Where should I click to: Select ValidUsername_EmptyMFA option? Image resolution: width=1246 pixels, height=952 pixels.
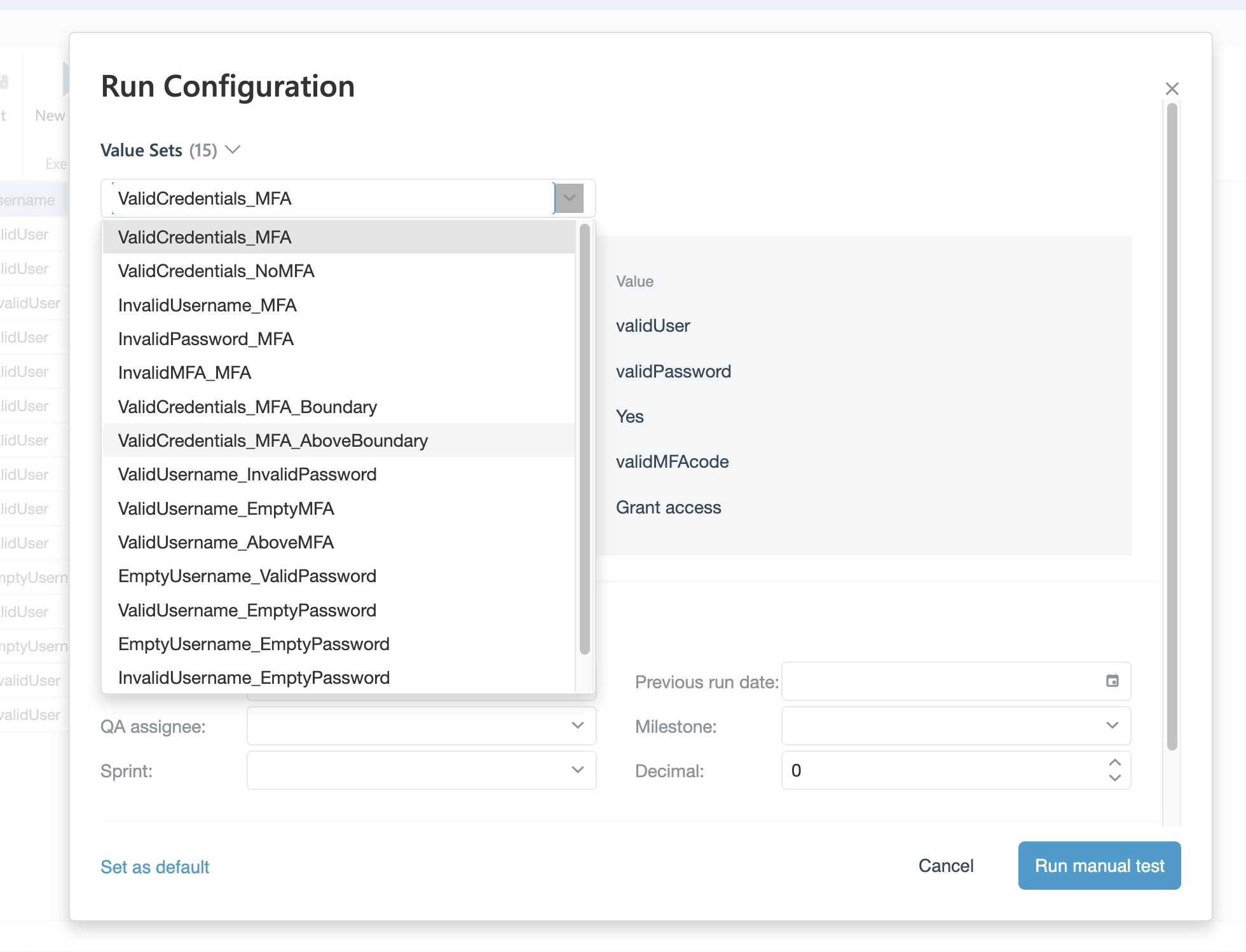tap(226, 508)
